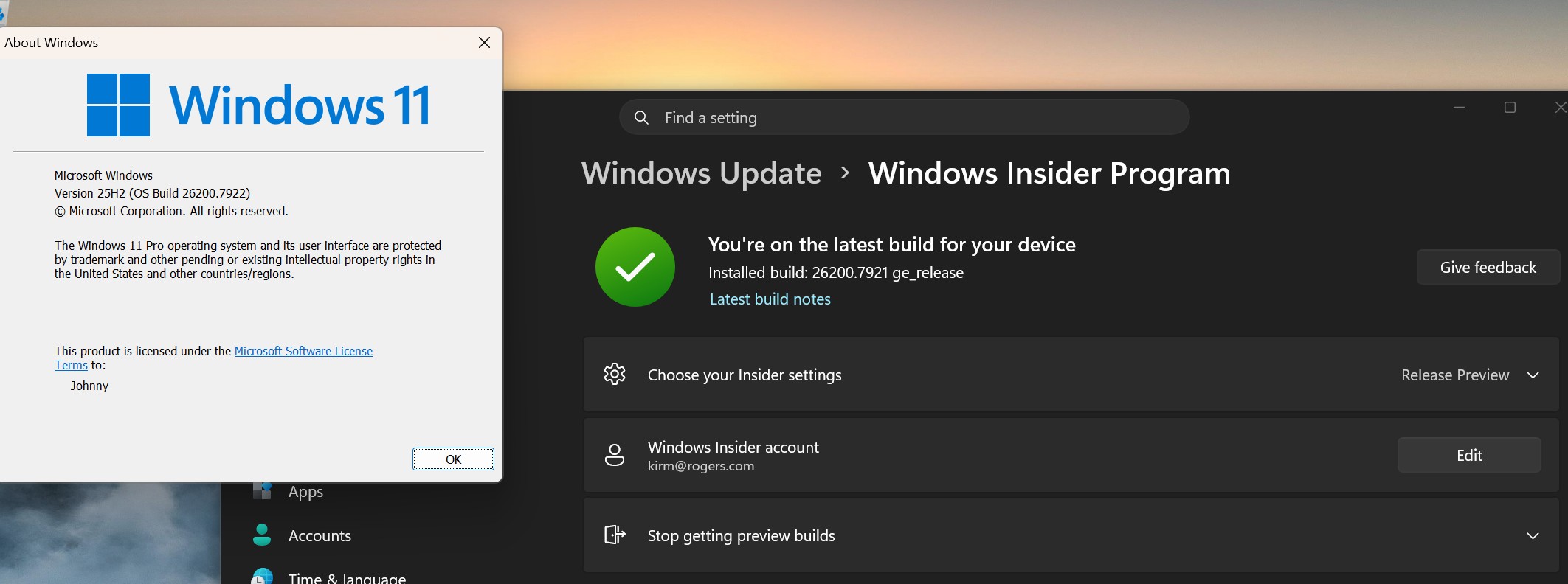Expand the Choose your Insider settings row

tap(1071, 375)
